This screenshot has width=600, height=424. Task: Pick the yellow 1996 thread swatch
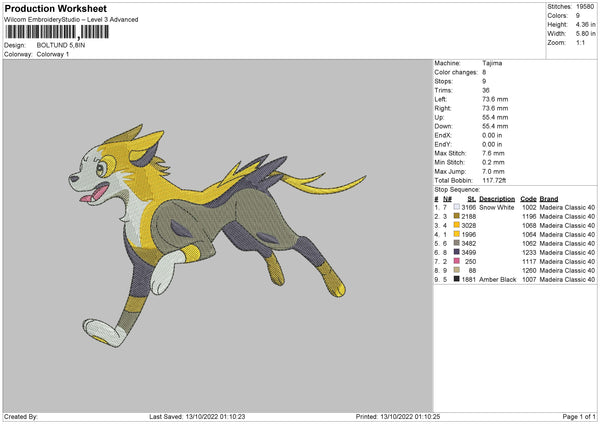point(457,234)
